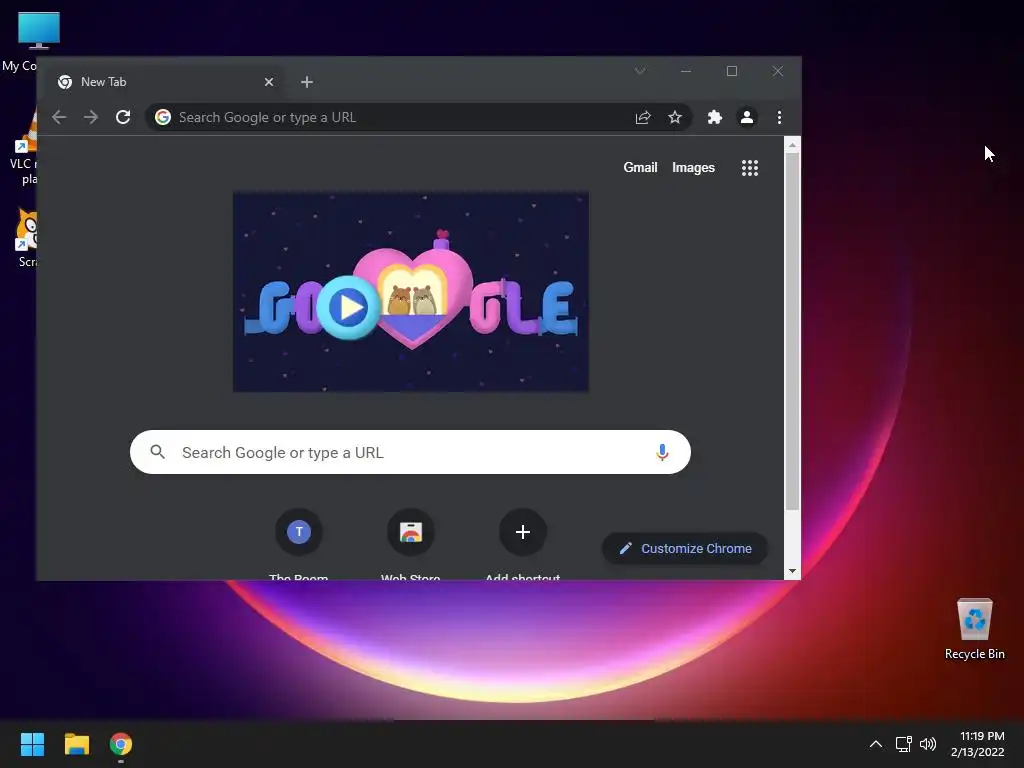Minimize the Chrome window
1024x768 pixels.
click(x=686, y=71)
